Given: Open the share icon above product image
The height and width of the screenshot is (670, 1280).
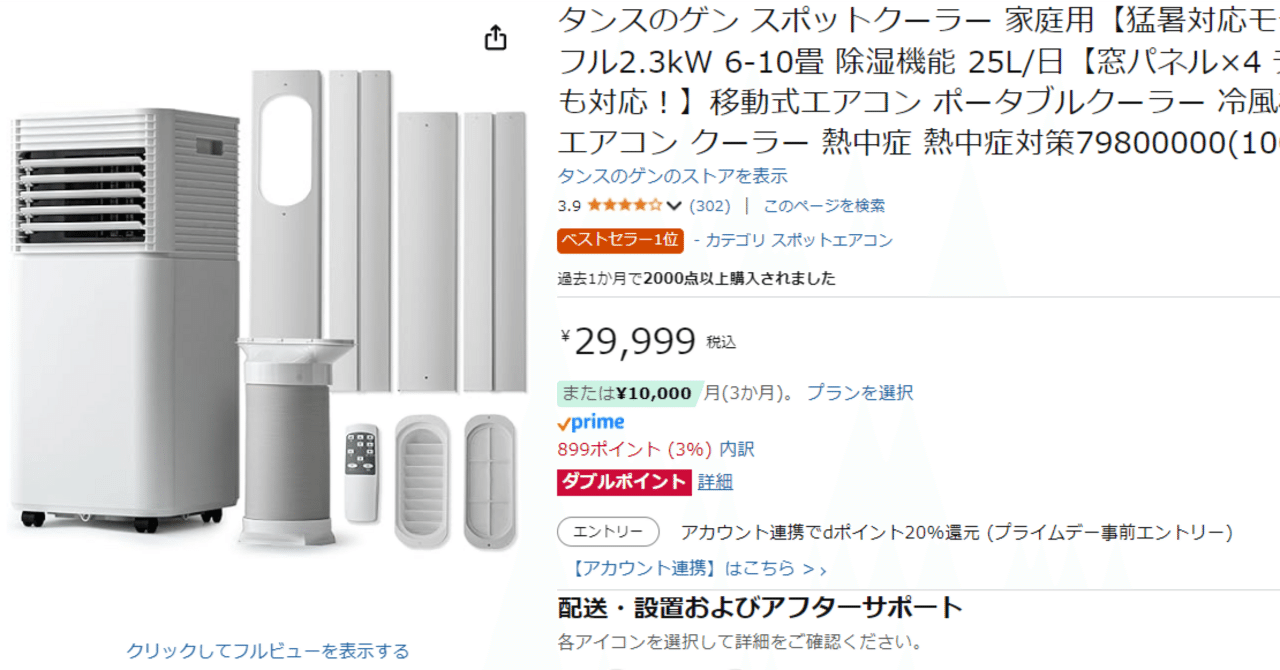Looking at the screenshot, I should [x=494, y=37].
